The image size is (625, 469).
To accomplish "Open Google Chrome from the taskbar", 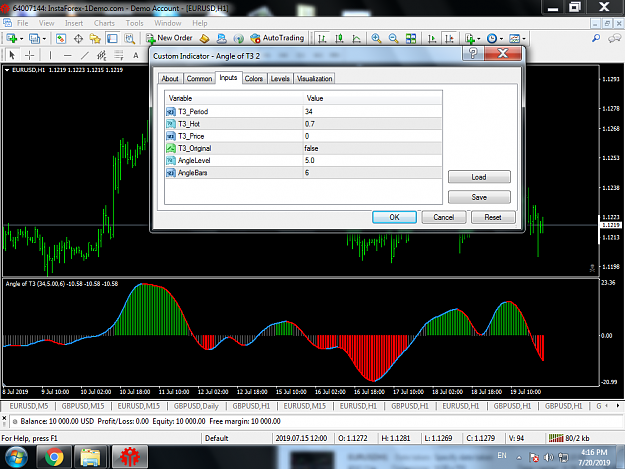I will 54,457.
